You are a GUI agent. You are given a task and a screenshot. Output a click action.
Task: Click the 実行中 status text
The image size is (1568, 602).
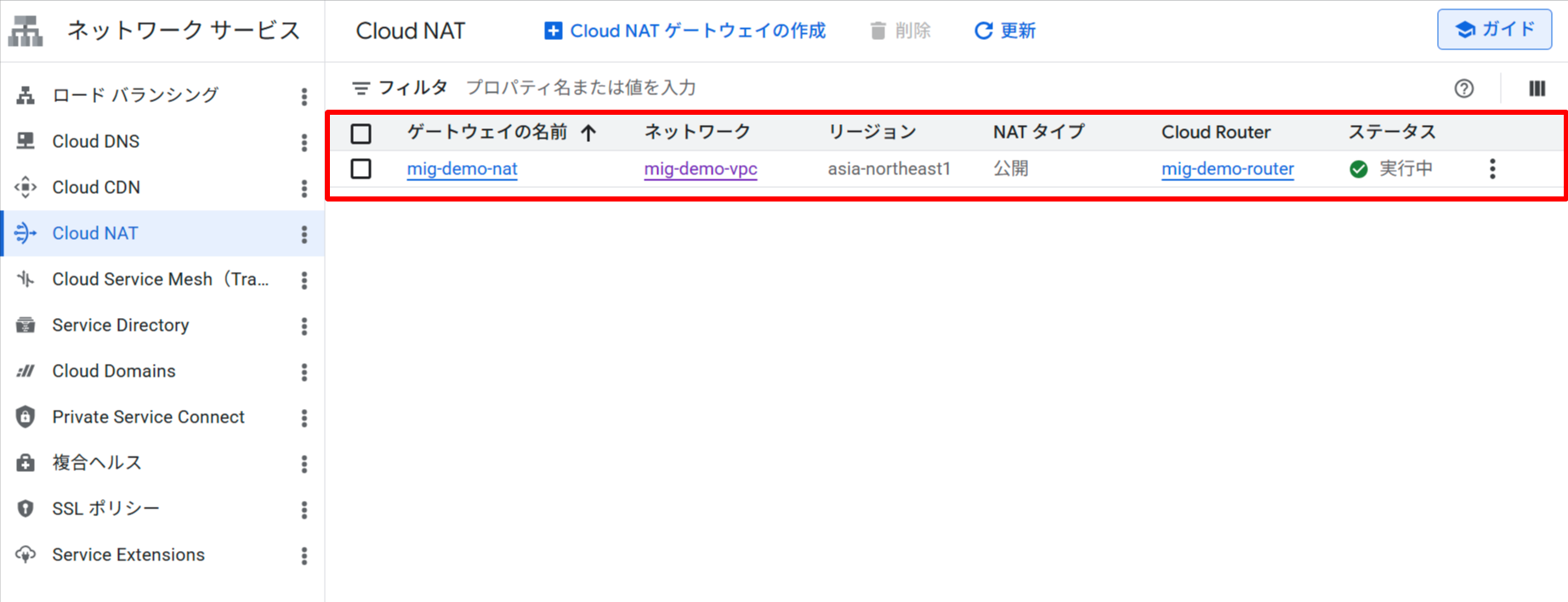1406,168
